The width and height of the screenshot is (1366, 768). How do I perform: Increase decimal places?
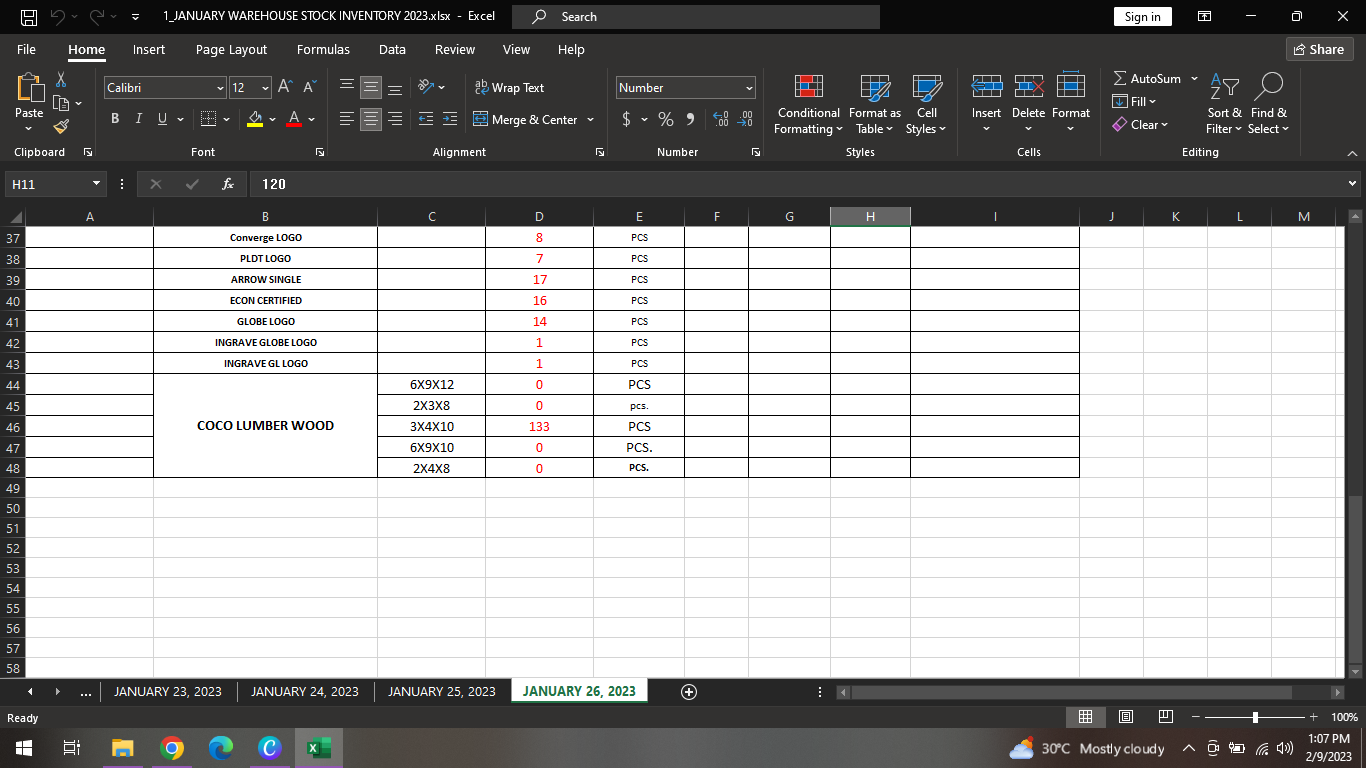720,120
